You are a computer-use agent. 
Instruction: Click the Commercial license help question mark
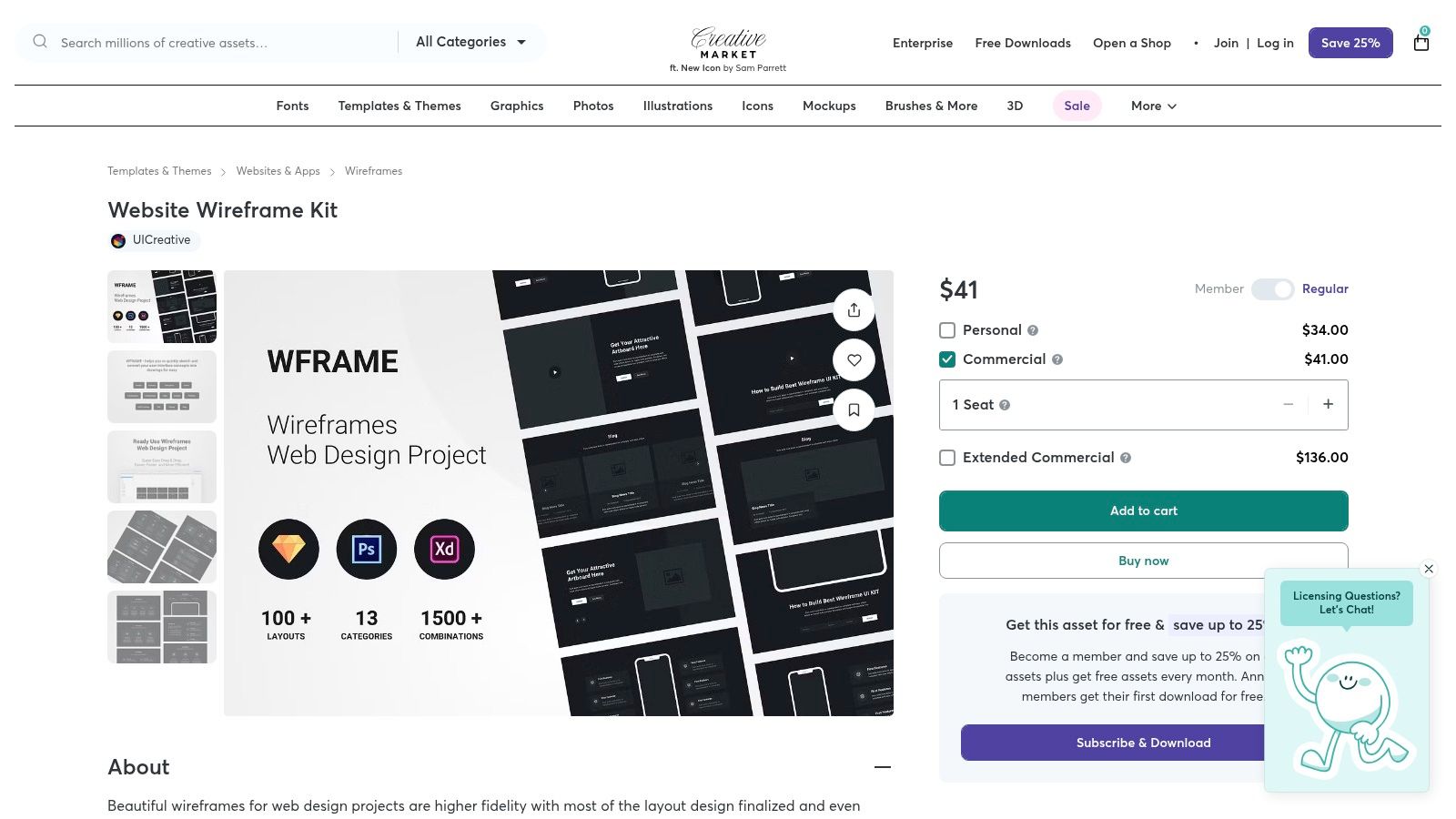[1057, 359]
